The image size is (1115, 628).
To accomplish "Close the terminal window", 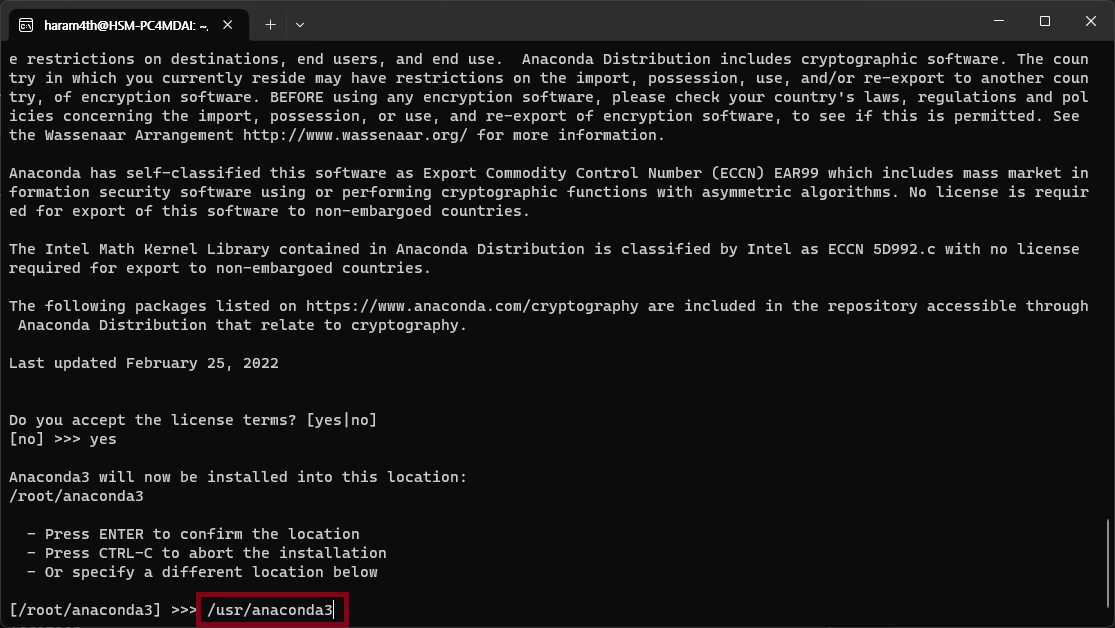I will (1091, 21).
